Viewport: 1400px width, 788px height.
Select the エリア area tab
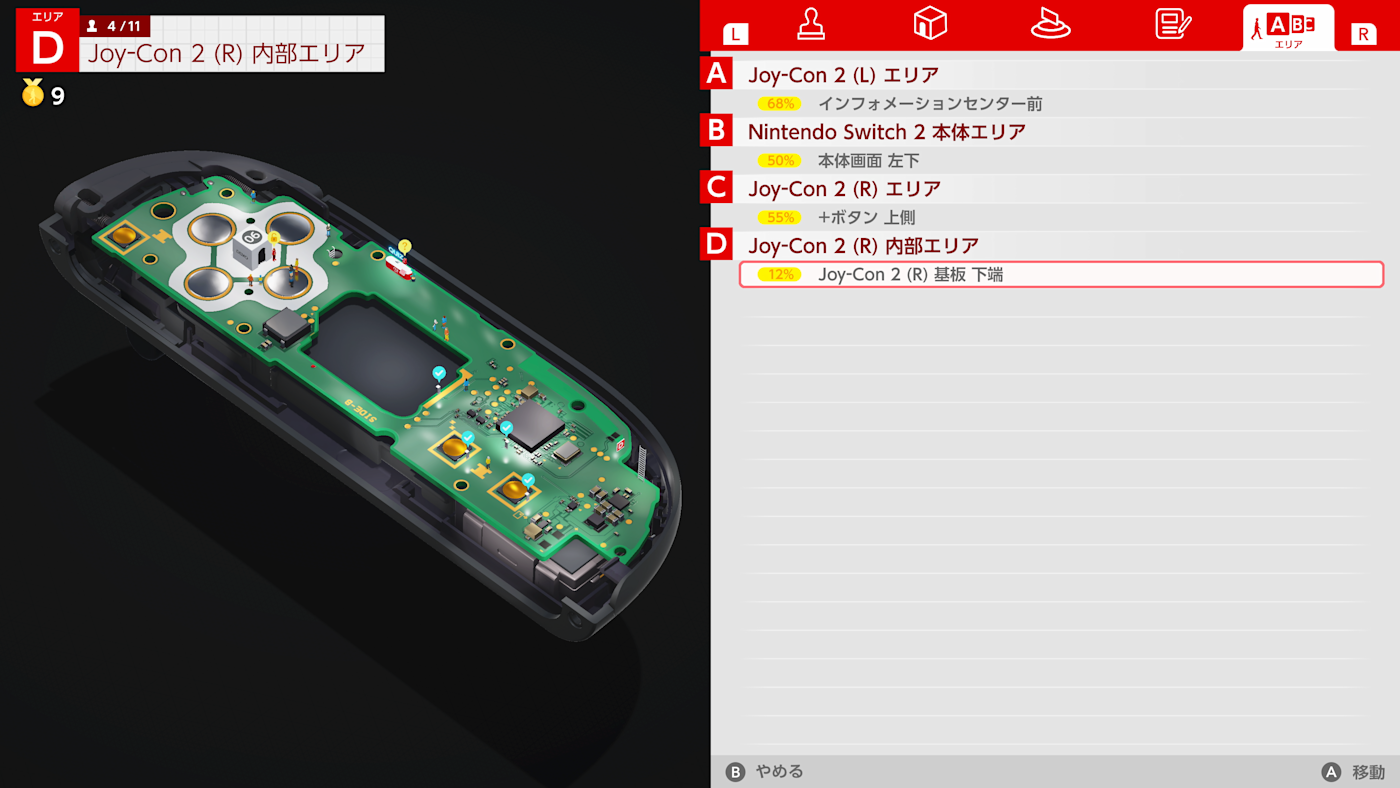tap(1288, 28)
